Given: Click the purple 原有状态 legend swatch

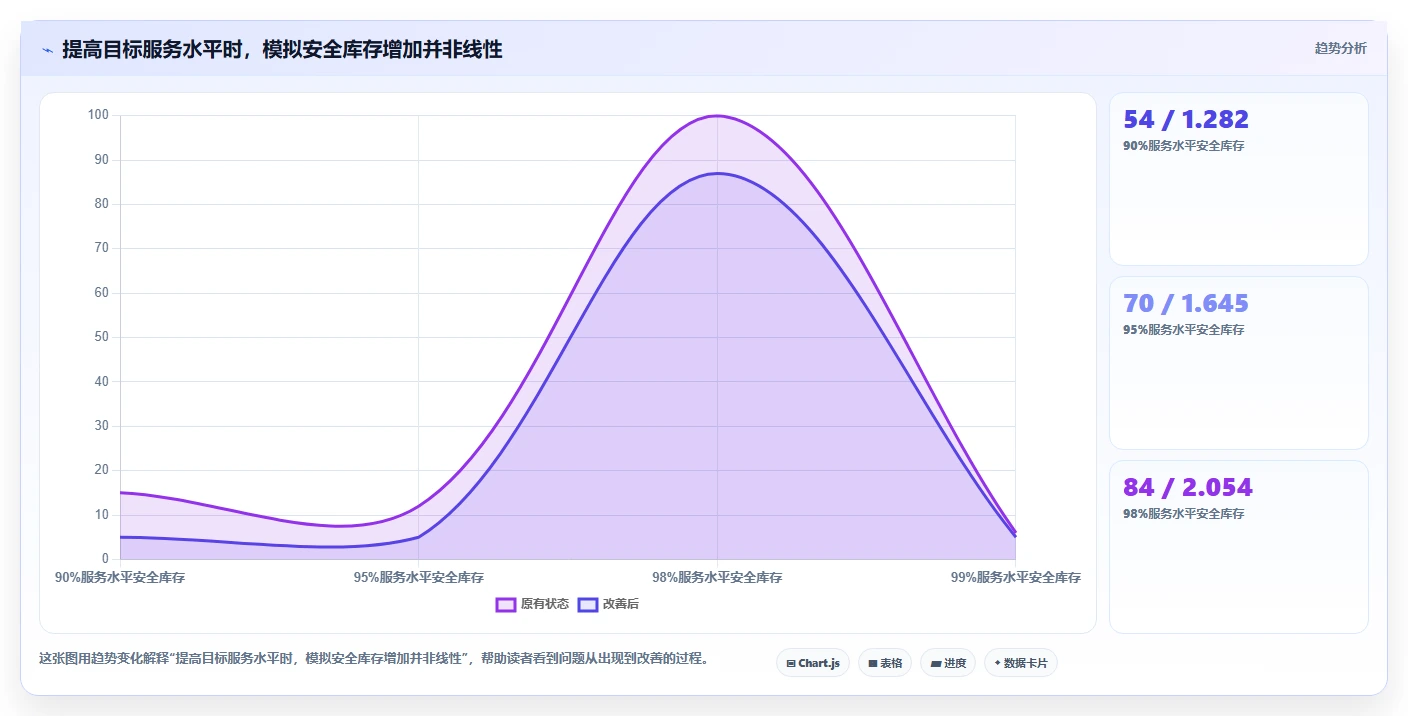Looking at the screenshot, I should click(x=506, y=604).
